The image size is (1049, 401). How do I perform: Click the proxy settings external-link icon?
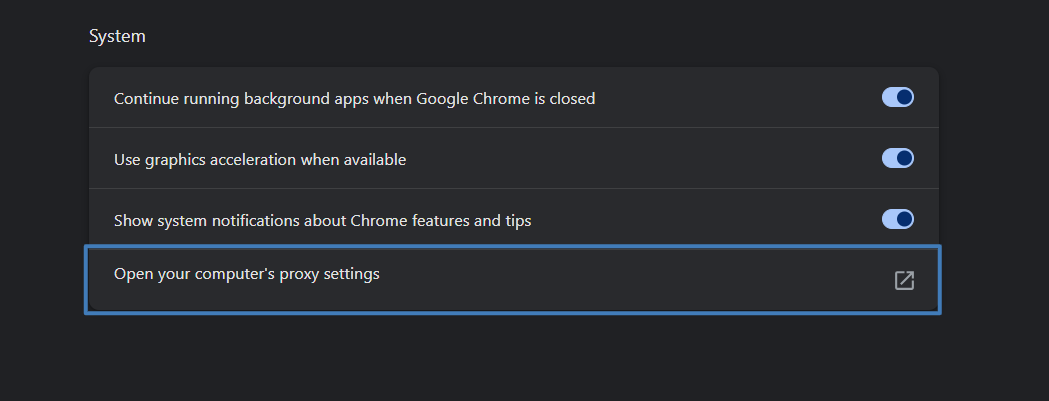(x=904, y=280)
